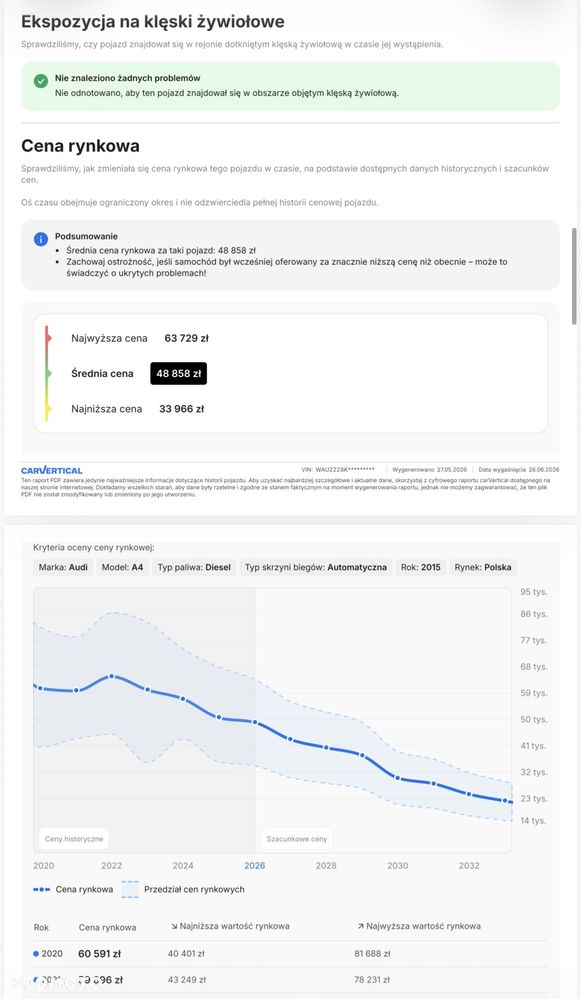This screenshot has height=999, width=581.
Task: Select the Typ skrzyni biegów: Automatyczna chip
Action: 316,567
